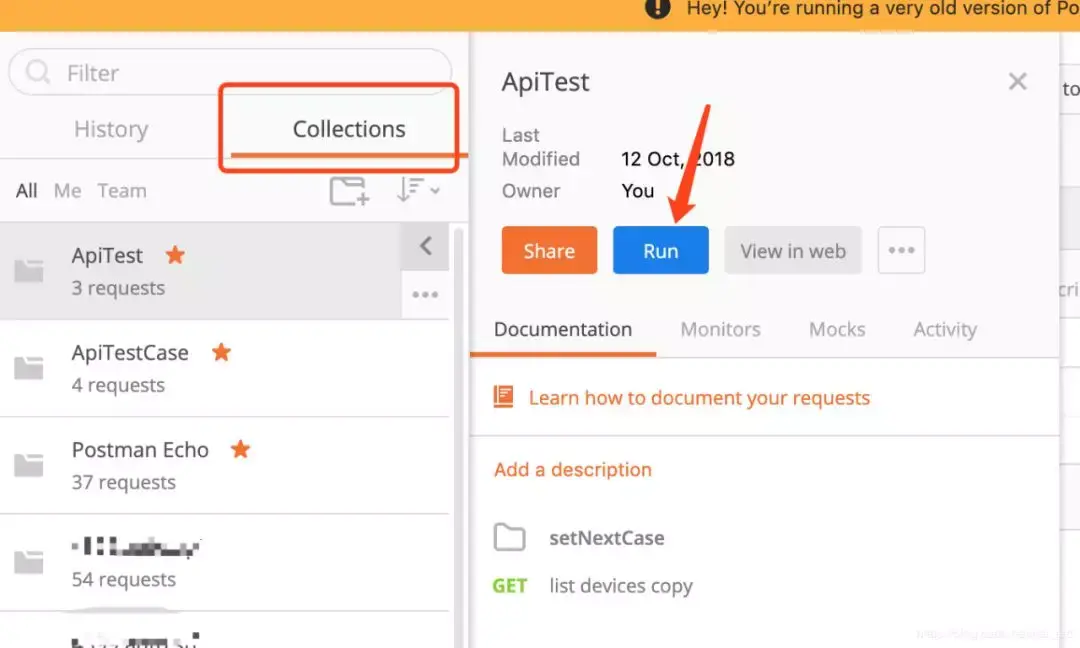Click the ApiTestCase folder icon
1080x648 pixels.
(x=29, y=368)
